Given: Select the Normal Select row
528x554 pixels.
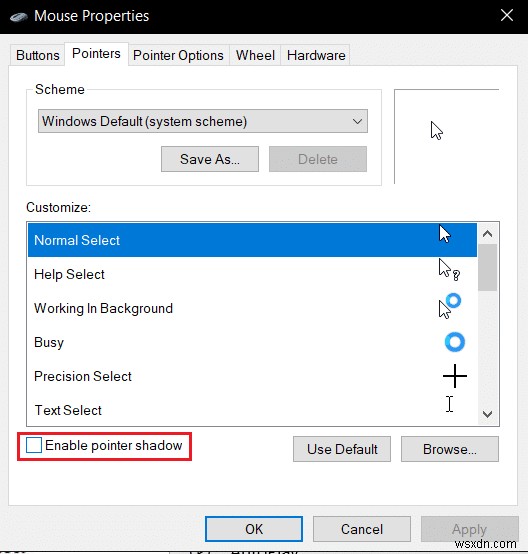Looking at the screenshot, I should (252, 240).
